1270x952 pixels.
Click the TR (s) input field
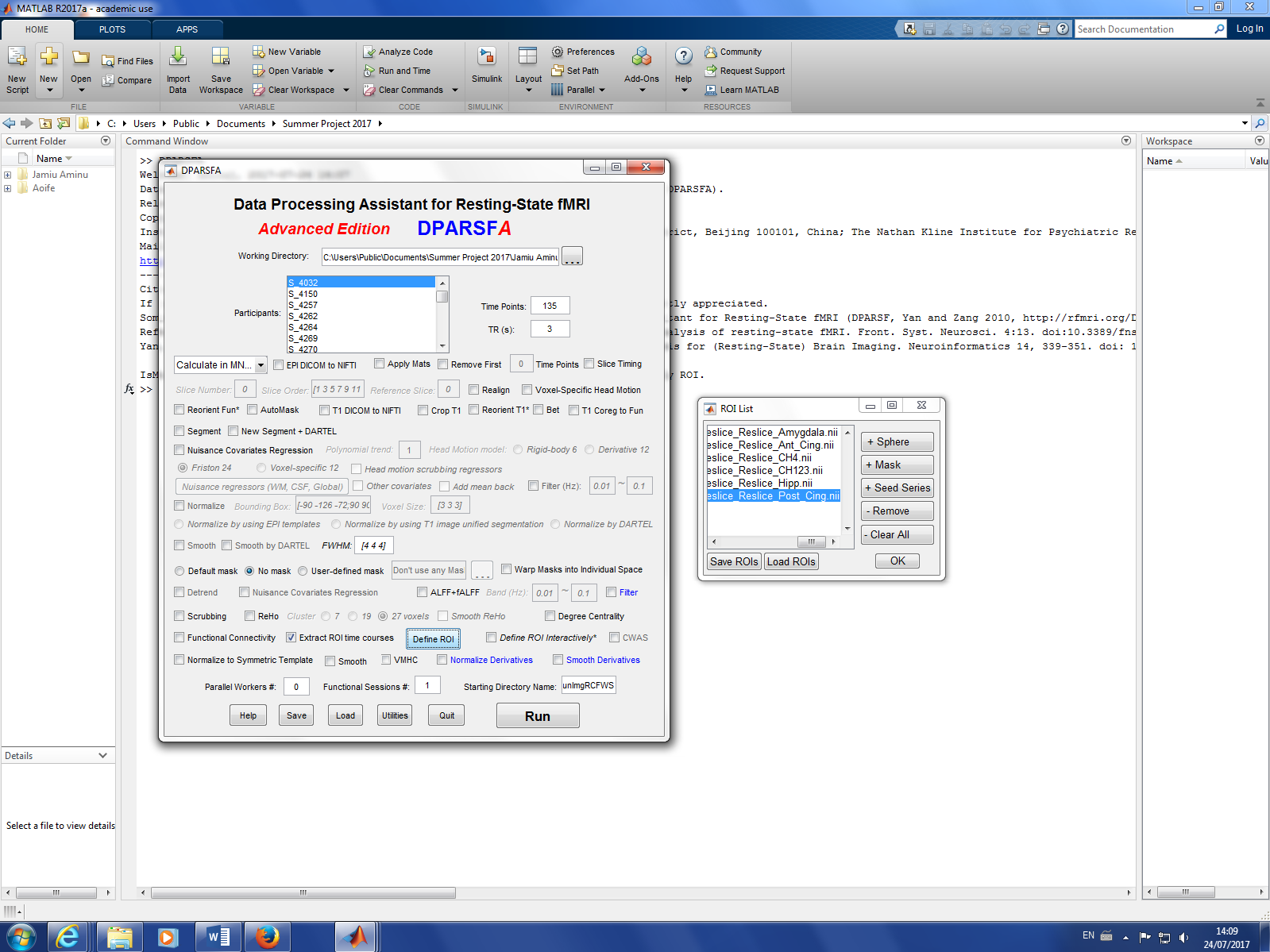tap(549, 329)
